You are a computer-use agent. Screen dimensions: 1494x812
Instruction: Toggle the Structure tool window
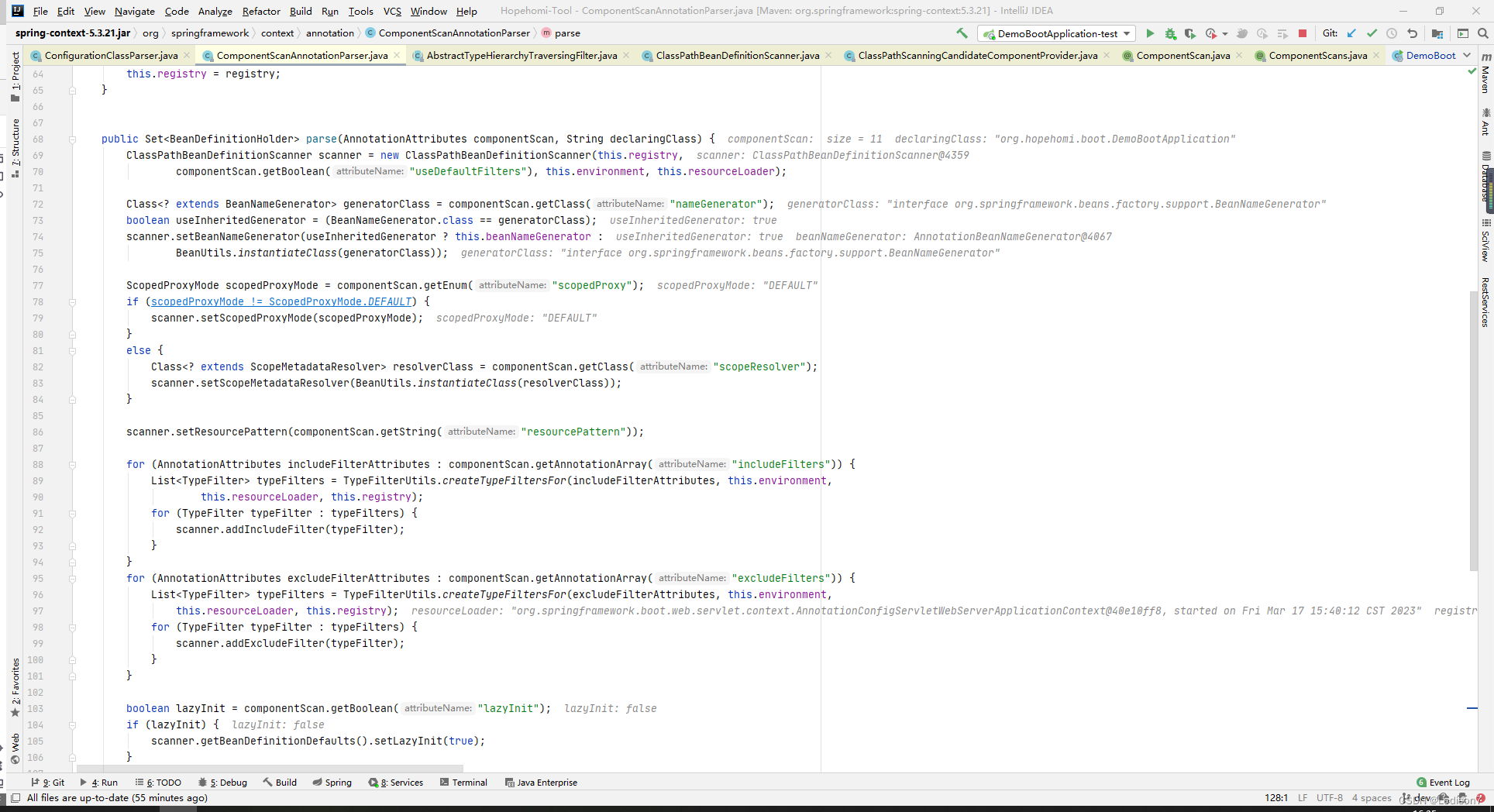click(x=15, y=148)
